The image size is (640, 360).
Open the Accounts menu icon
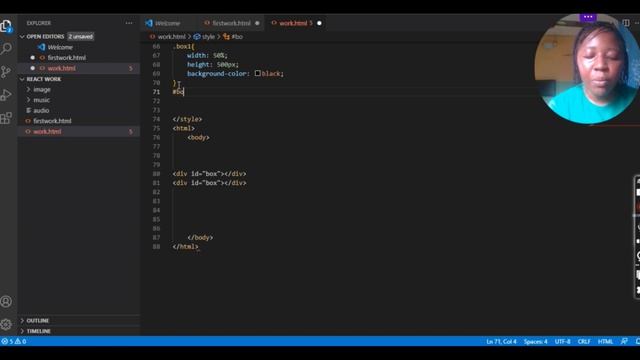point(6,302)
